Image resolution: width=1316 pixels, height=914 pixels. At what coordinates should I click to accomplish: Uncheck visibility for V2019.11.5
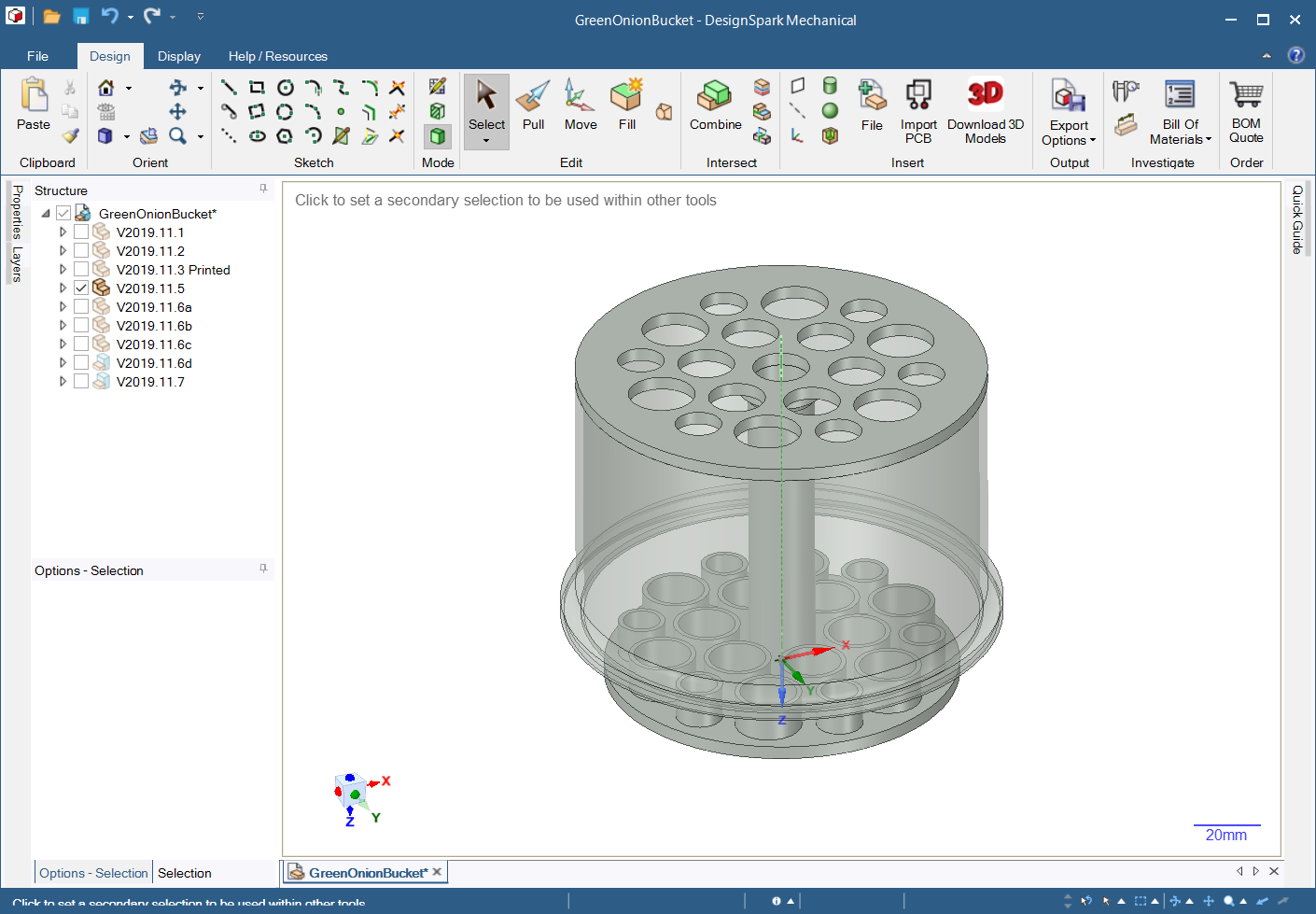(81, 288)
